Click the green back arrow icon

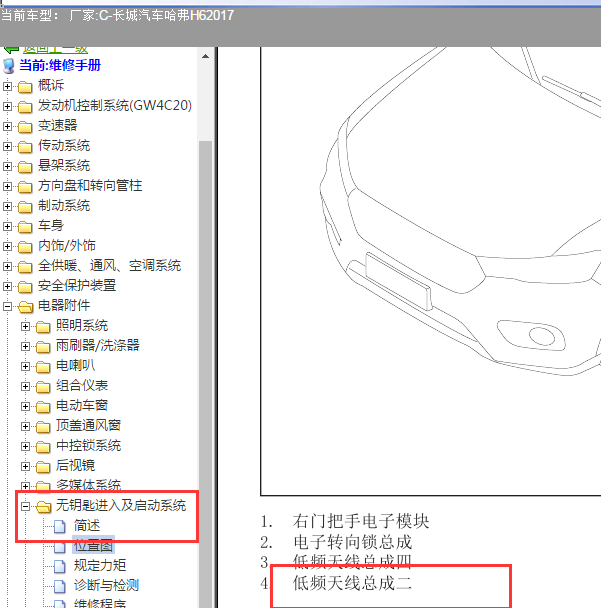tap(11, 50)
